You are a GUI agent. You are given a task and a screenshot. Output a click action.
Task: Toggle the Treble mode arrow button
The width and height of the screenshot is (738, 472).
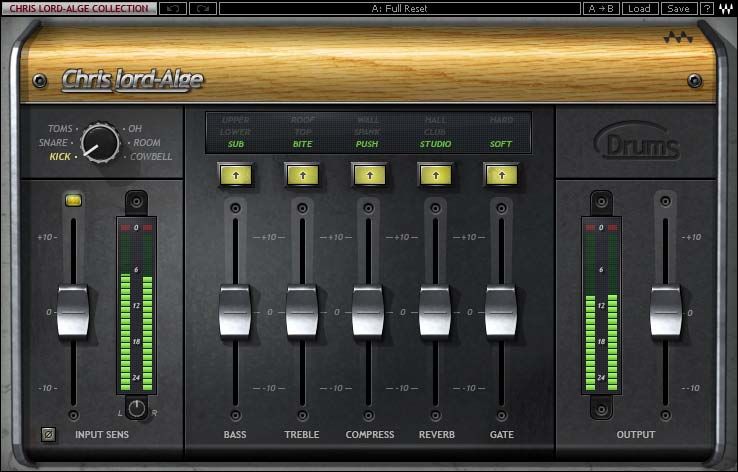[x=303, y=176]
